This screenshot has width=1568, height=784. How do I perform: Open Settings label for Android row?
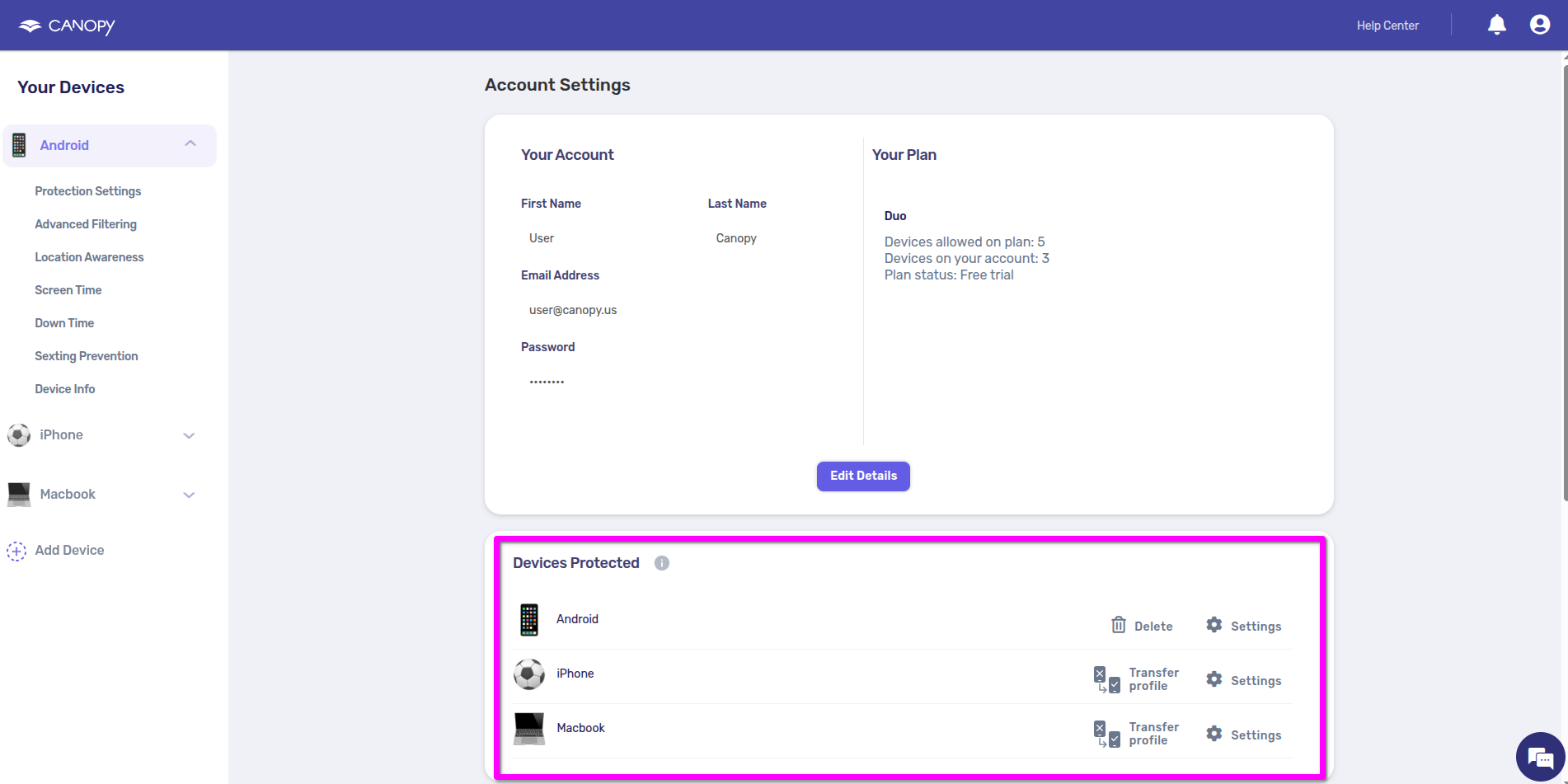click(1256, 627)
